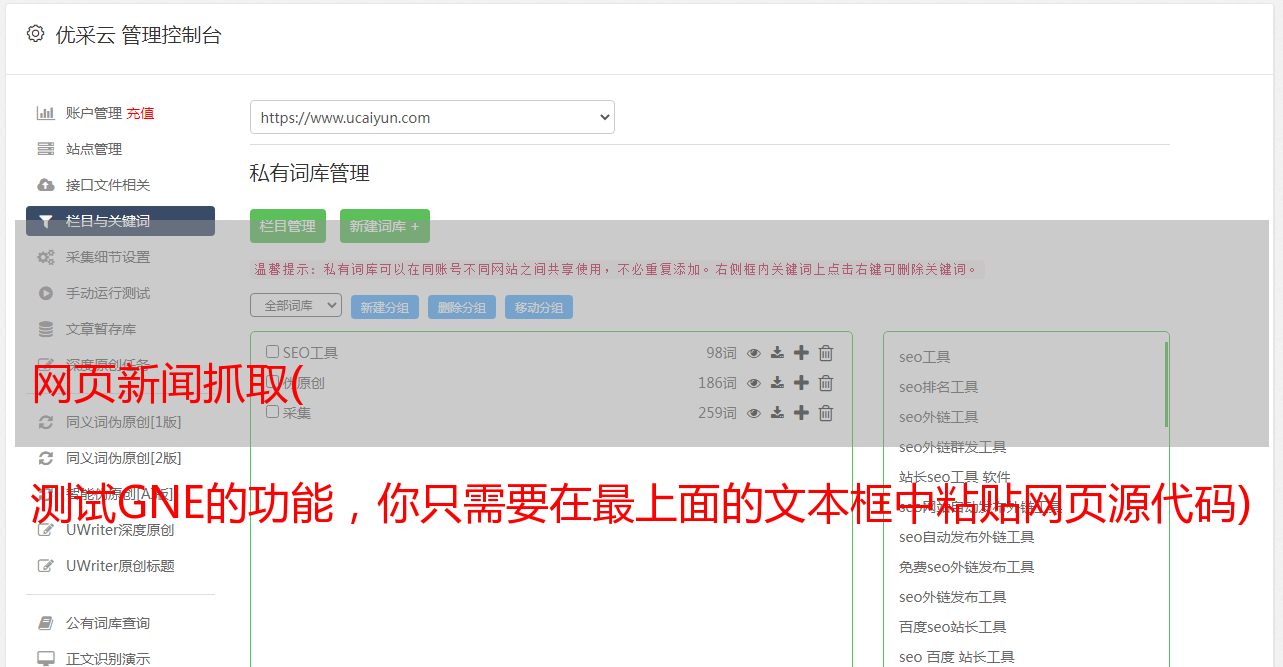Screen dimensions: 1283x667
Task: Select keyword 百度seo站长工具
Action: pyautogui.click(x=953, y=627)
